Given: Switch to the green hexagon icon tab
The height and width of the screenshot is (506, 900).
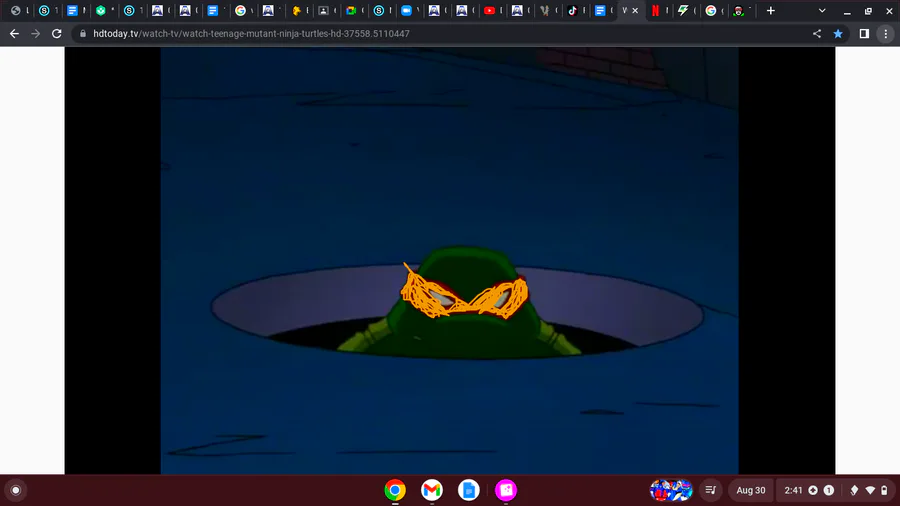Looking at the screenshot, I should pyautogui.click(x=101, y=10).
